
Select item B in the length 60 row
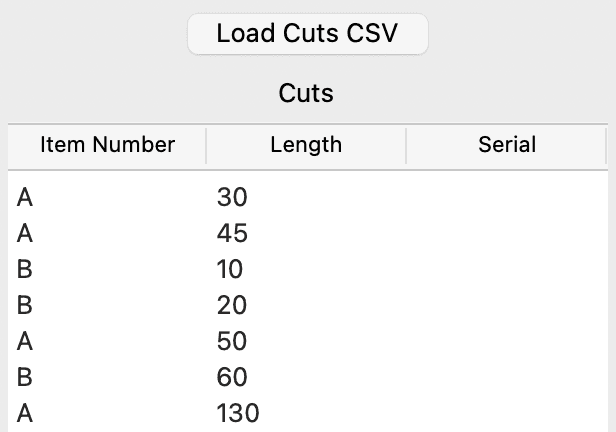25,378
